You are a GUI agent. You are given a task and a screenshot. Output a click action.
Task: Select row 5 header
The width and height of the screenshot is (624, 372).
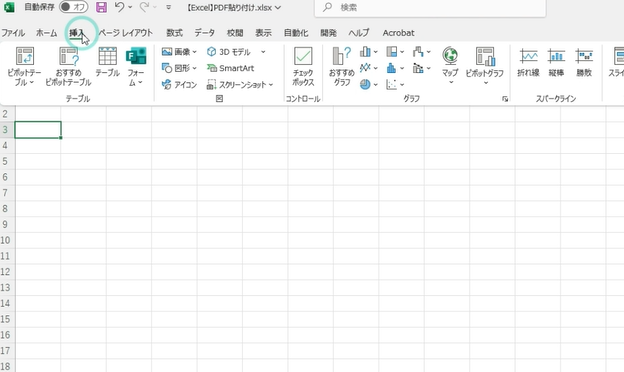click(x=7, y=161)
